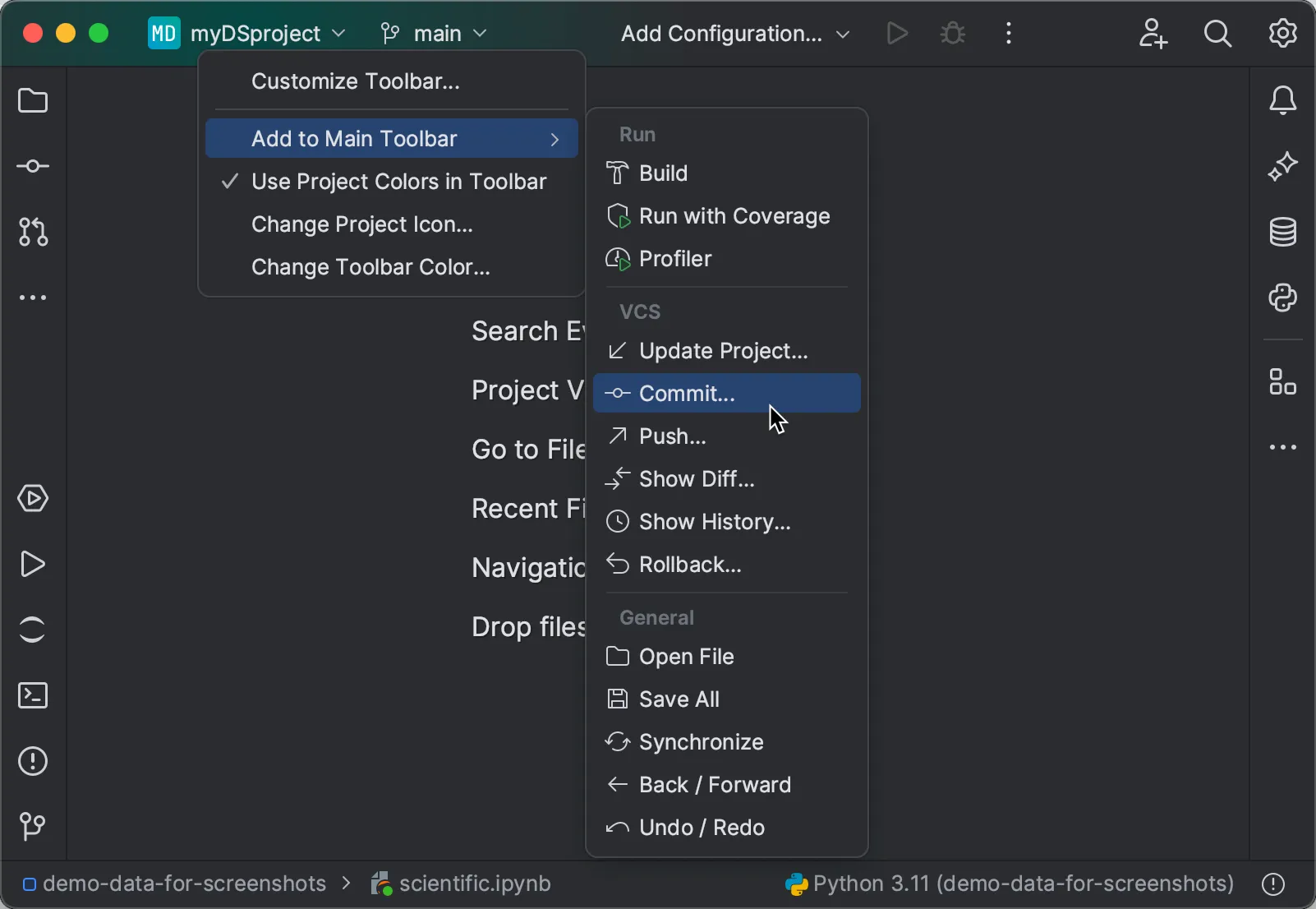The image size is (1316, 909).
Task: Open the main branch dropdown
Action: point(434,34)
